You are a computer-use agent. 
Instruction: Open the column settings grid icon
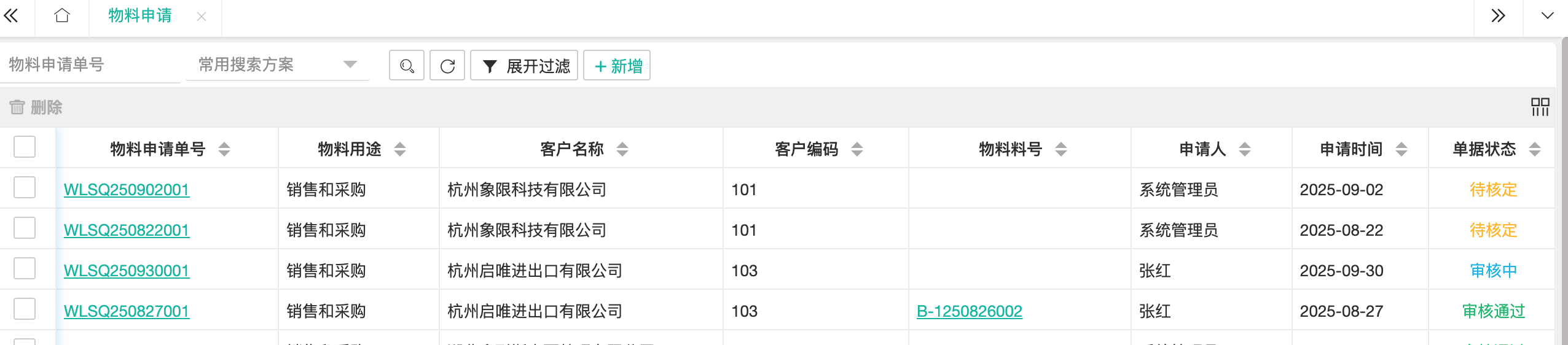click(1540, 107)
